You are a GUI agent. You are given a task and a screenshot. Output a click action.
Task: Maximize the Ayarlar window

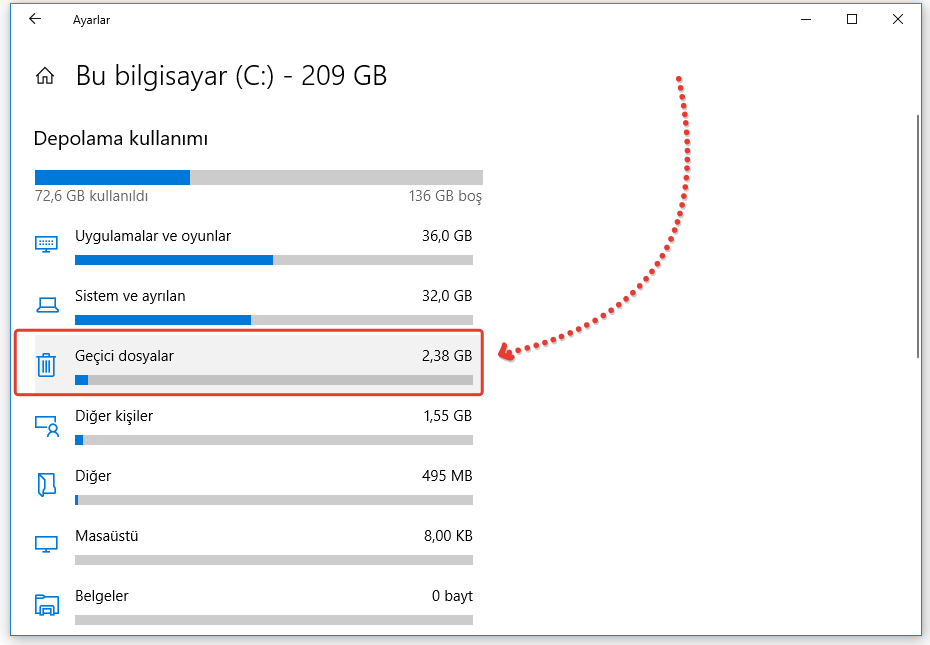pyautogui.click(x=852, y=19)
